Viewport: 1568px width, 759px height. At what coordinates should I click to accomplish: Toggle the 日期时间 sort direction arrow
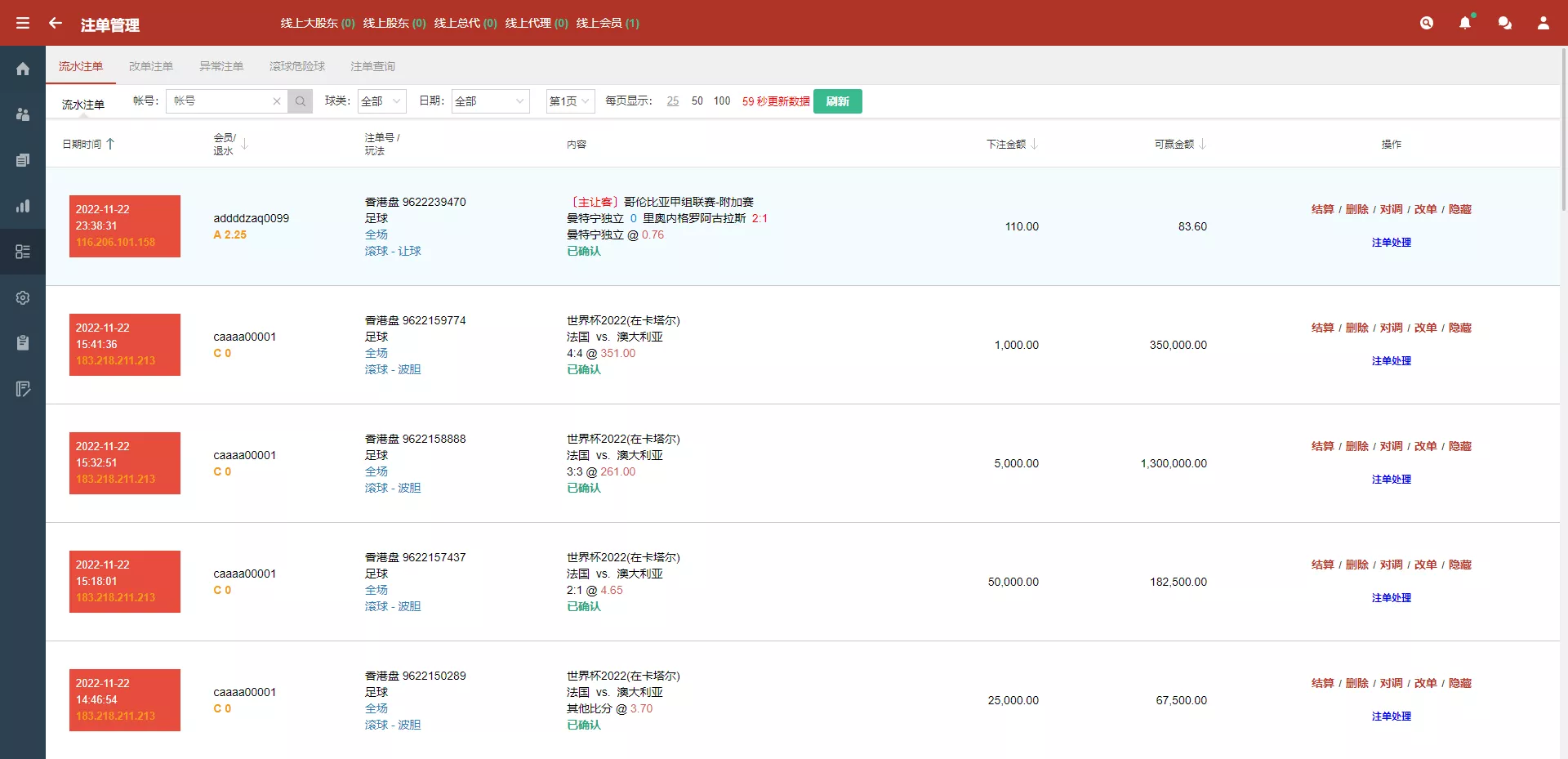(112, 144)
